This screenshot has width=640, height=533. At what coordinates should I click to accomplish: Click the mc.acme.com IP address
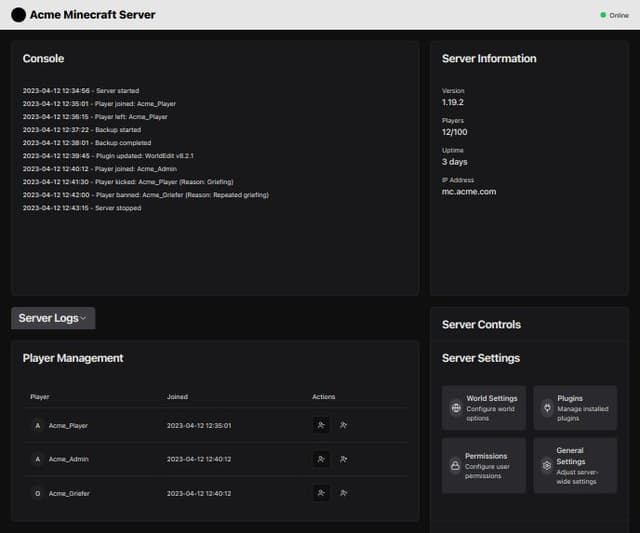point(469,191)
